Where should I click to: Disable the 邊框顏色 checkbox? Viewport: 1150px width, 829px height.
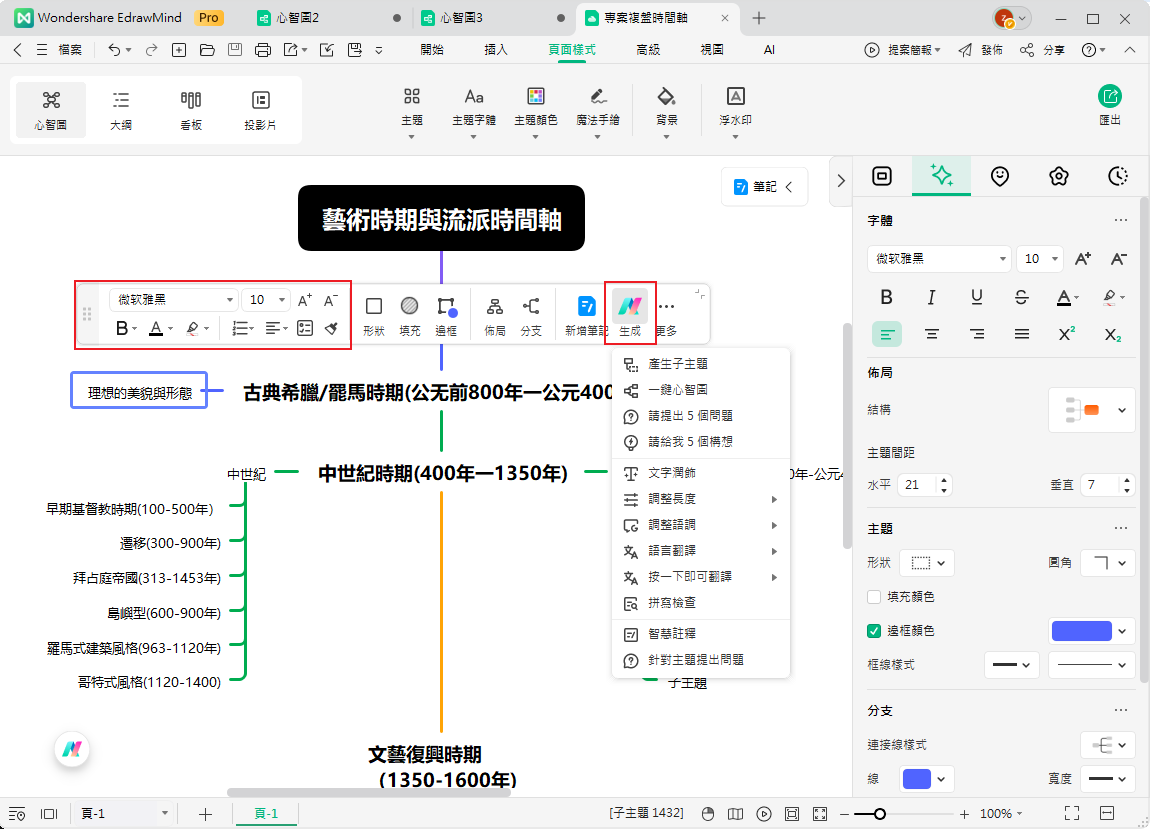tap(874, 630)
